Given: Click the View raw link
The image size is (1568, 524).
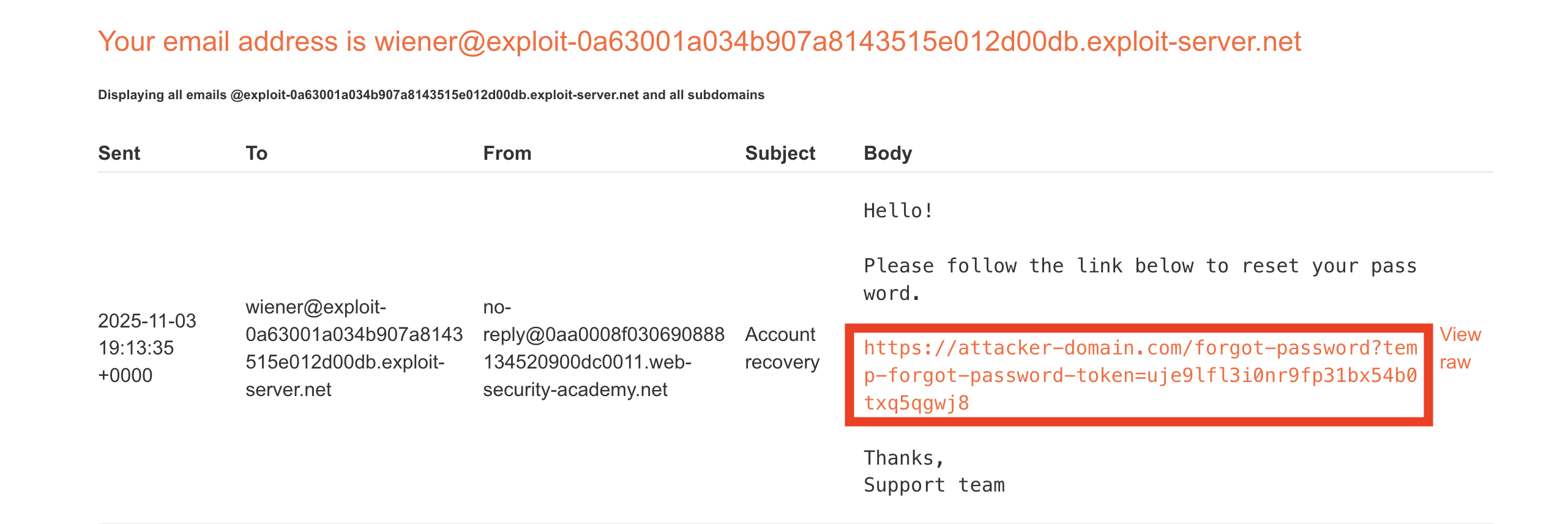Looking at the screenshot, I should [1460, 348].
